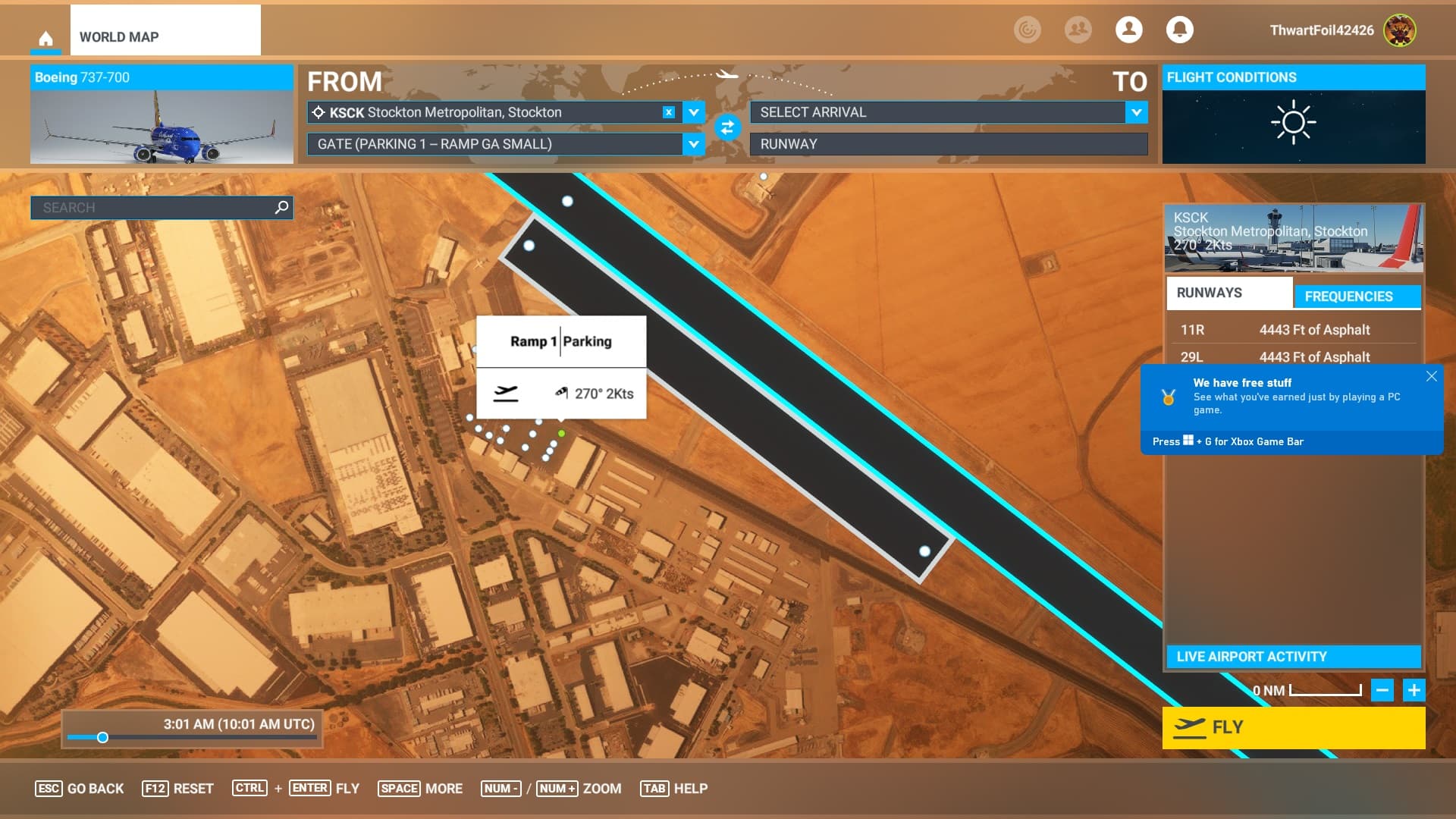The height and width of the screenshot is (819, 1456).
Task: Click the search magnifier icon
Action: click(281, 207)
